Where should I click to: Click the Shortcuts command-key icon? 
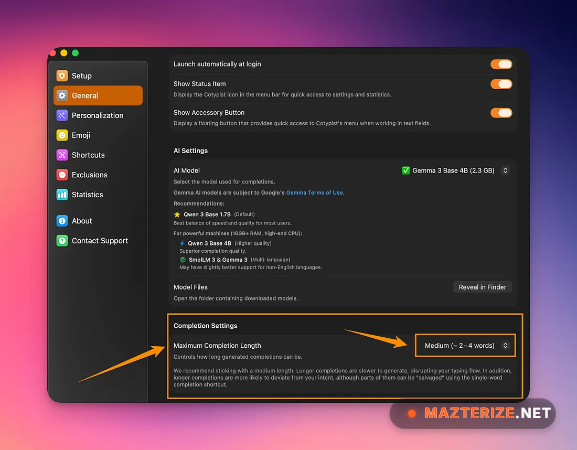point(62,155)
